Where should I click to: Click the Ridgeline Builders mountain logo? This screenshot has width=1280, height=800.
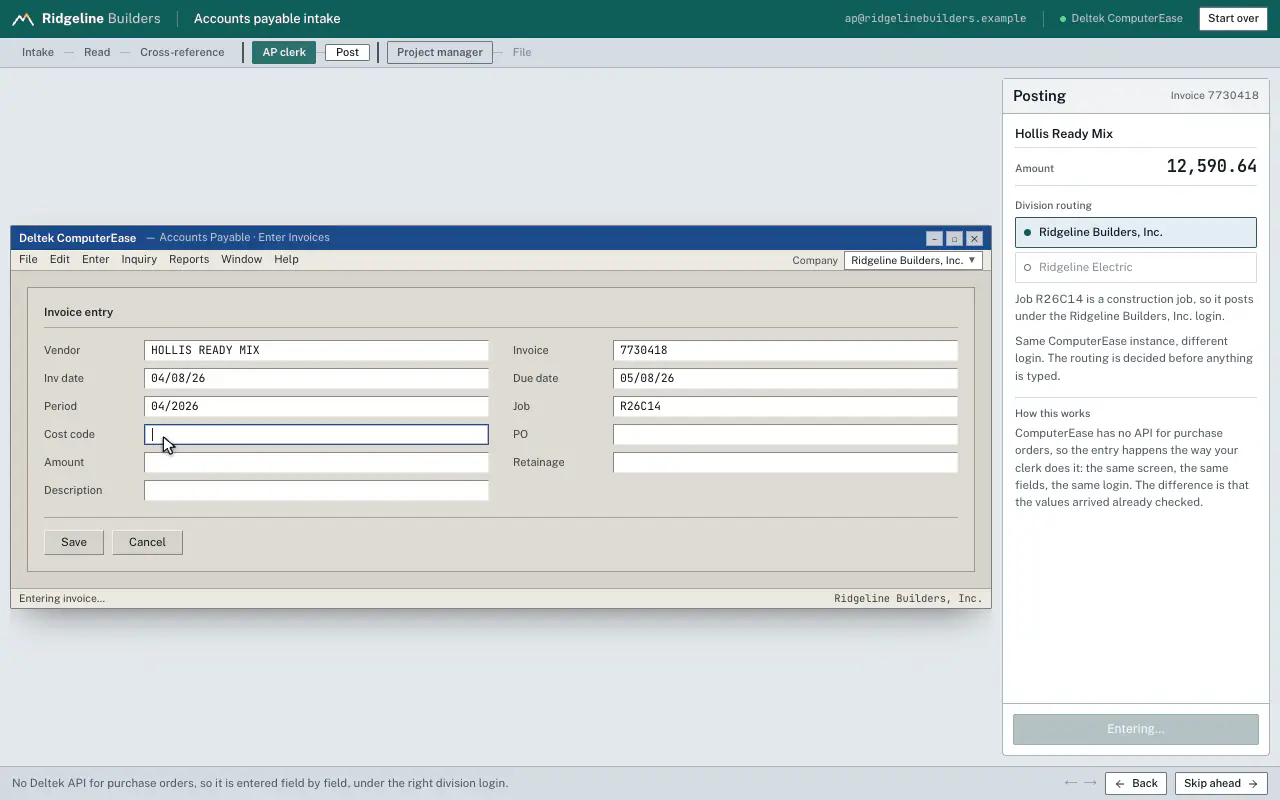point(23,19)
